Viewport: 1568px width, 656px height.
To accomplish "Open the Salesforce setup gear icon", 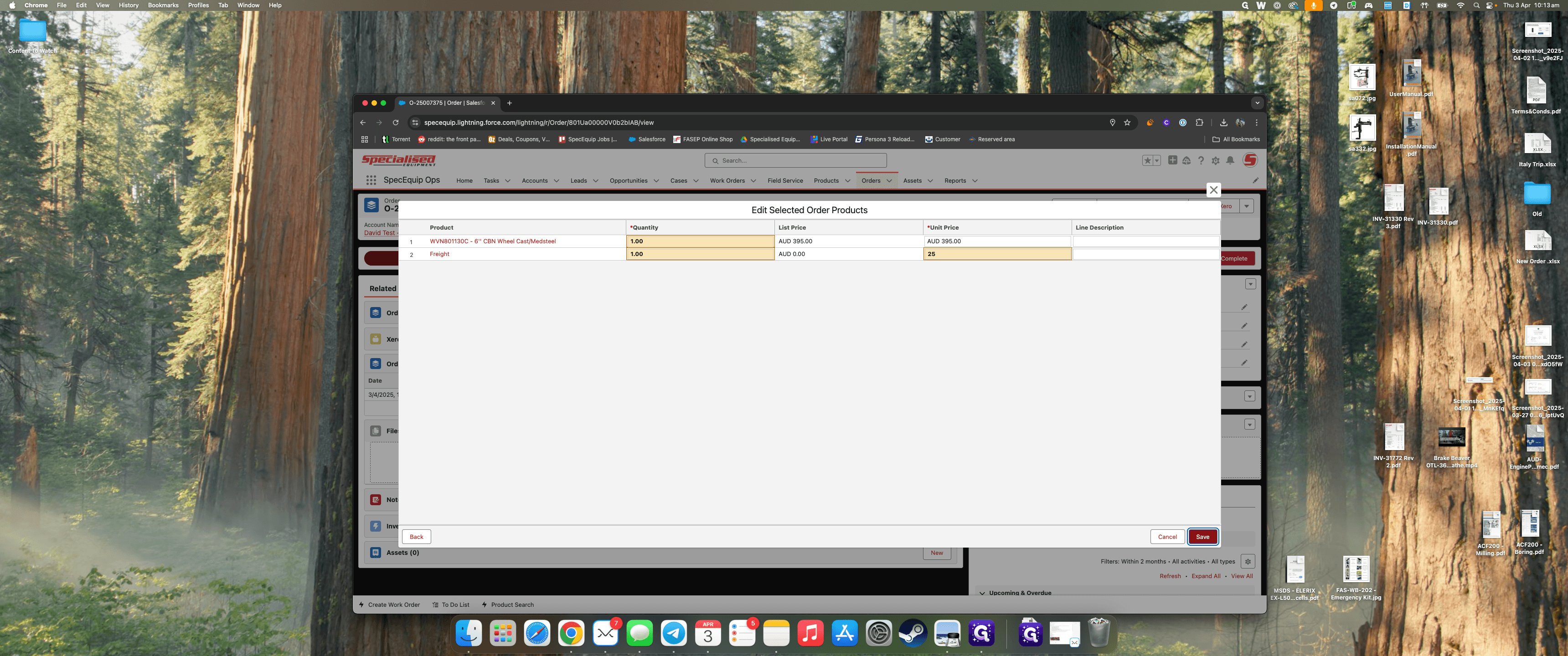I will (x=1216, y=161).
